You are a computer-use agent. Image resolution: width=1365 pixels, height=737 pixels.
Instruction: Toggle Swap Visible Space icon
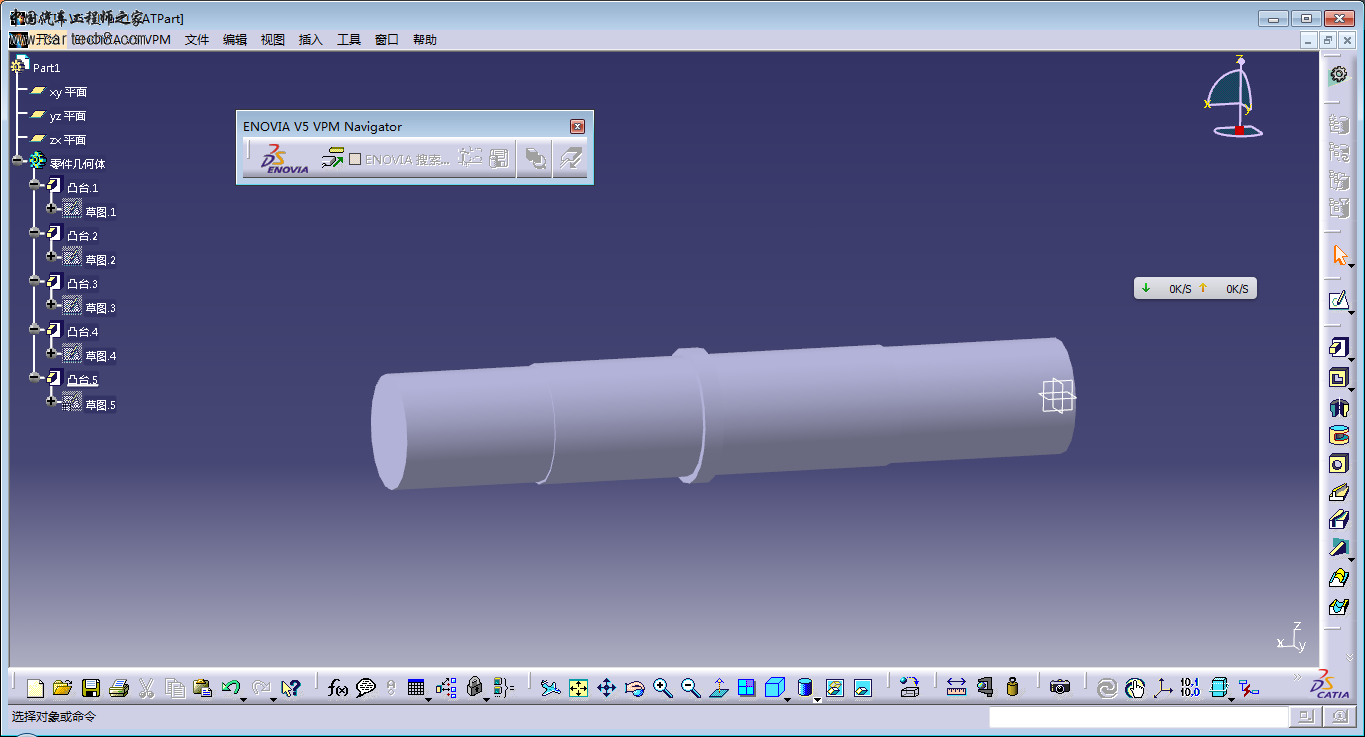[x=863, y=688]
